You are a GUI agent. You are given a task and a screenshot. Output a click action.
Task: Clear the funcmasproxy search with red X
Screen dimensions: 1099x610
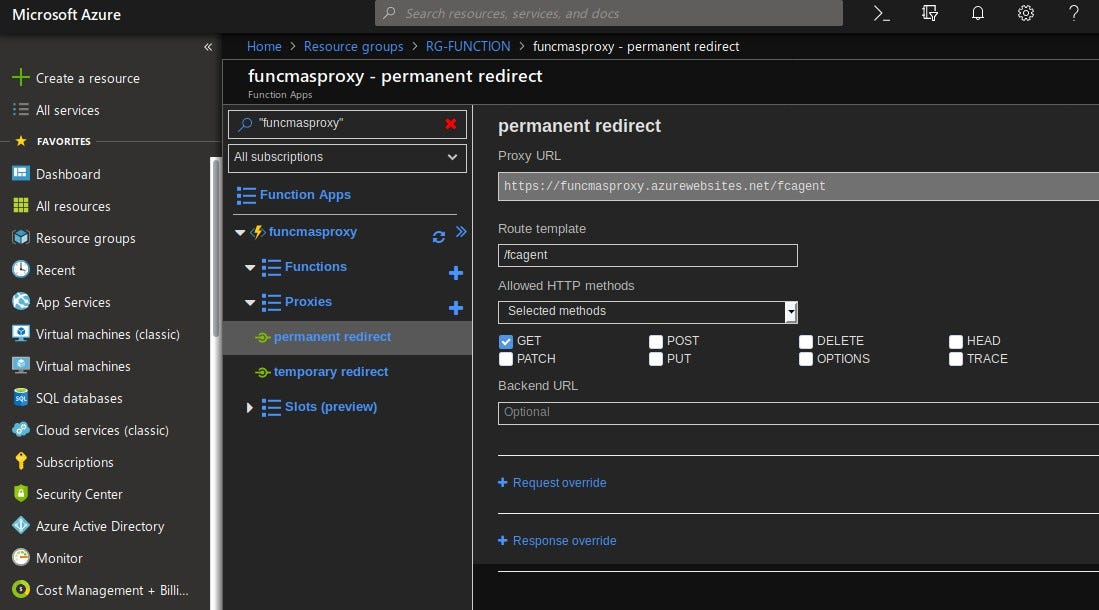(451, 124)
